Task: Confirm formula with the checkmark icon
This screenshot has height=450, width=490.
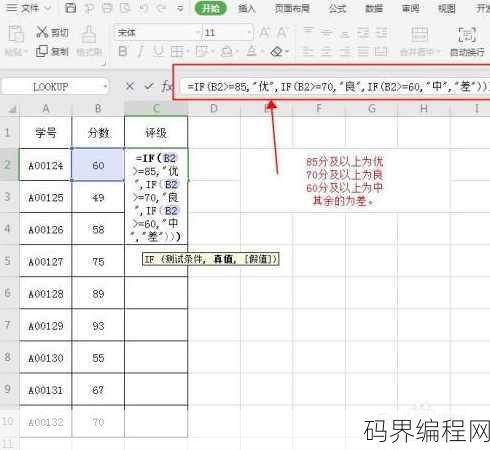Action: click(149, 87)
